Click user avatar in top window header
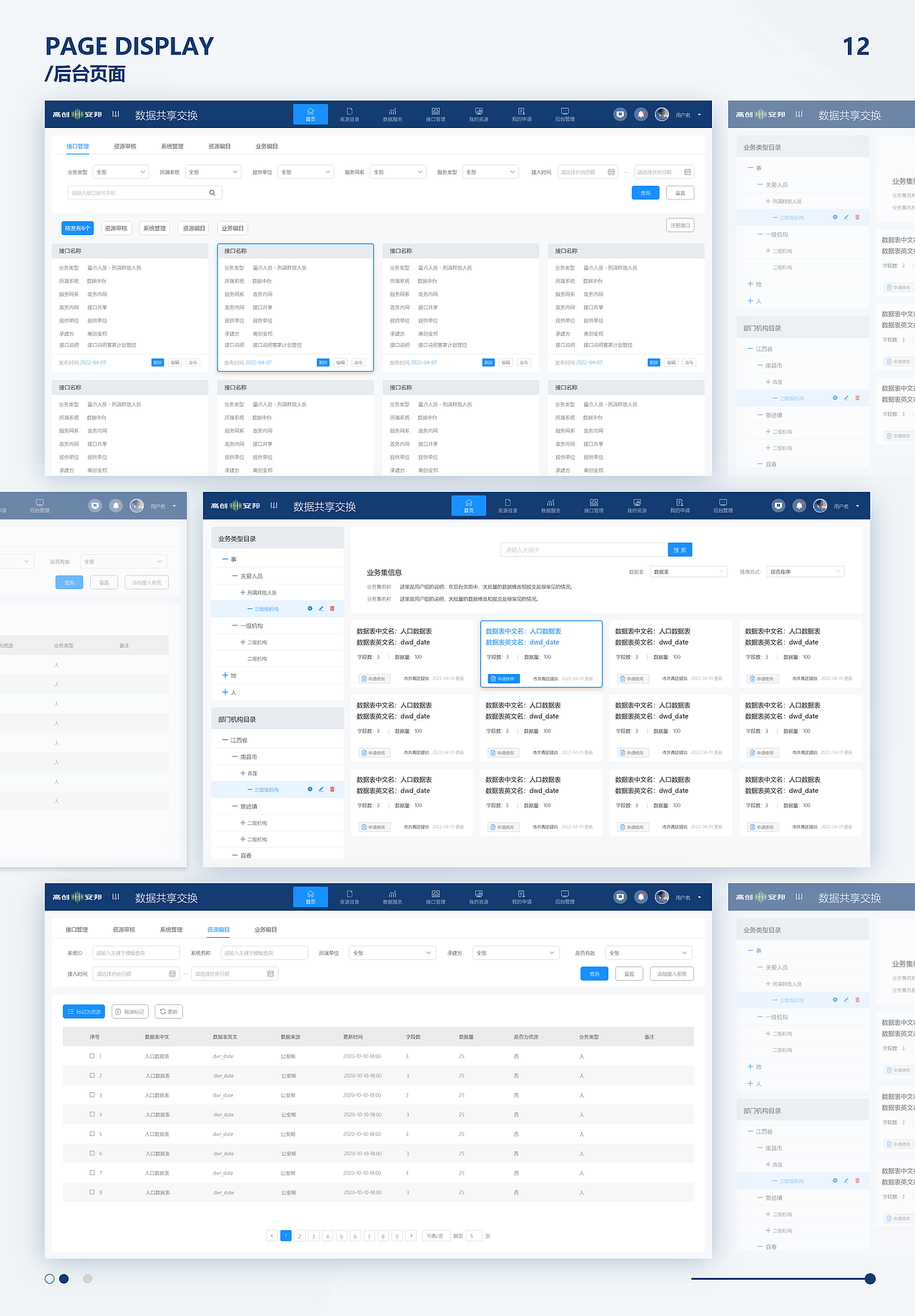Screen dimensions: 915x1316 pyautogui.click(x=662, y=114)
